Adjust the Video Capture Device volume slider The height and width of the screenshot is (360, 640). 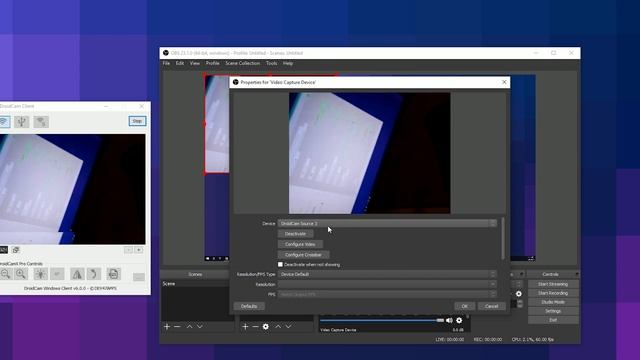point(382,320)
